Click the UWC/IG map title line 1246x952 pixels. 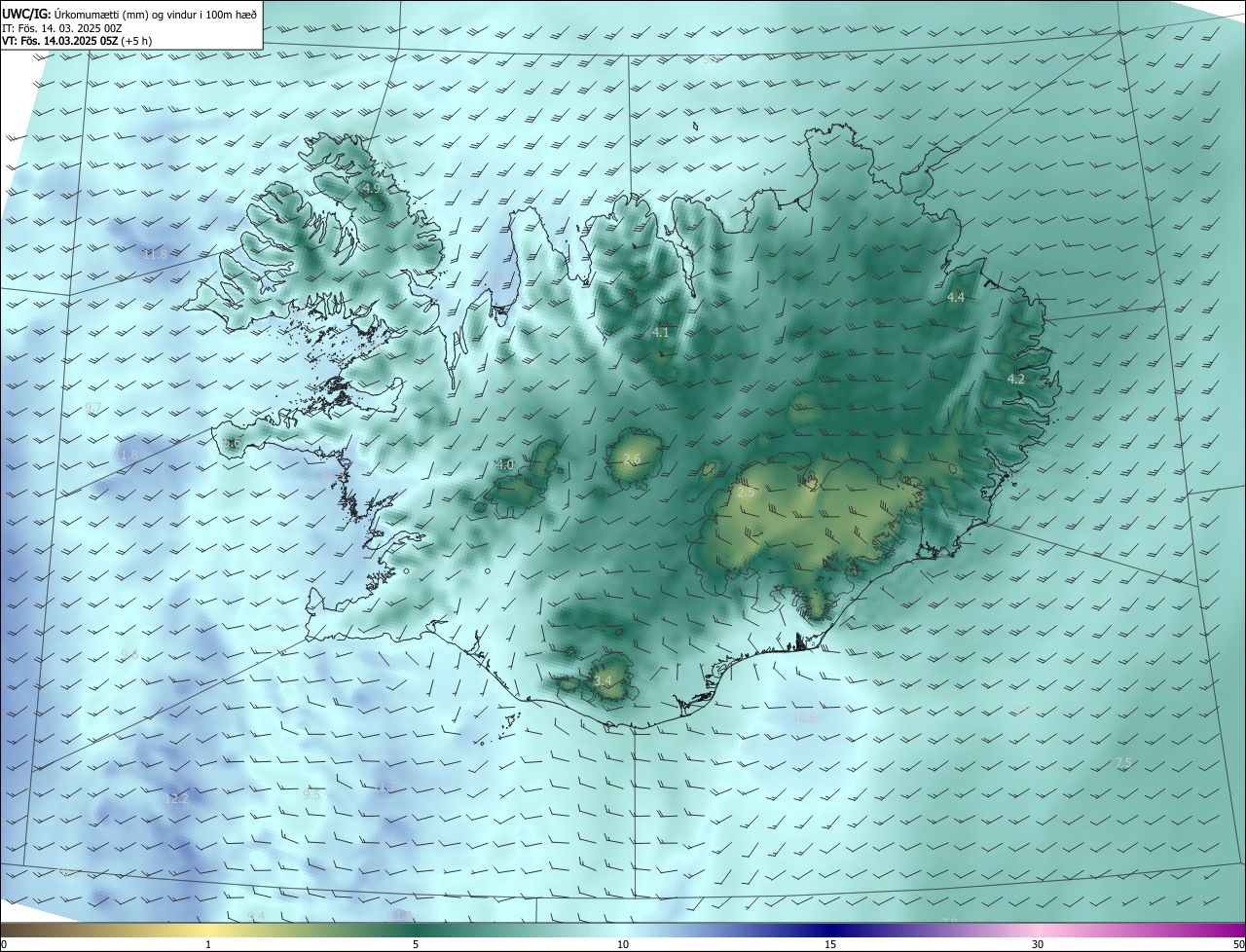click(129, 13)
